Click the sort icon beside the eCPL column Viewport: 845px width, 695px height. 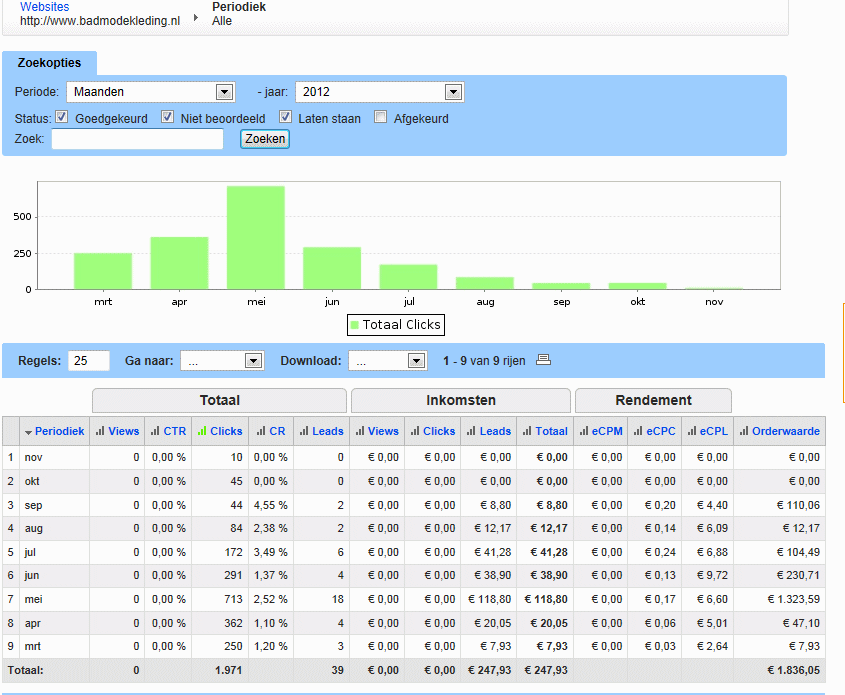click(692, 431)
